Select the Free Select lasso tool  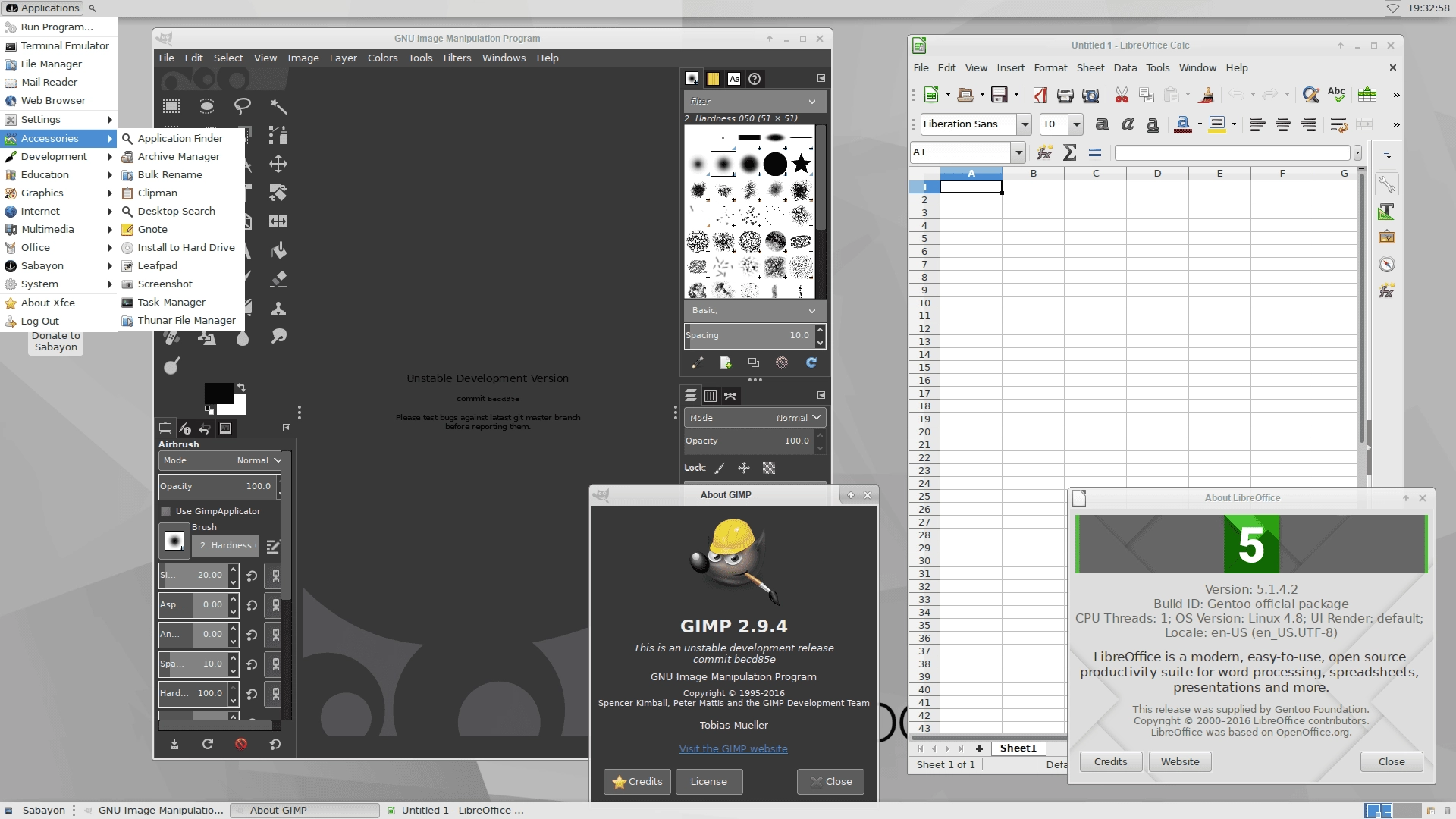click(243, 106)
